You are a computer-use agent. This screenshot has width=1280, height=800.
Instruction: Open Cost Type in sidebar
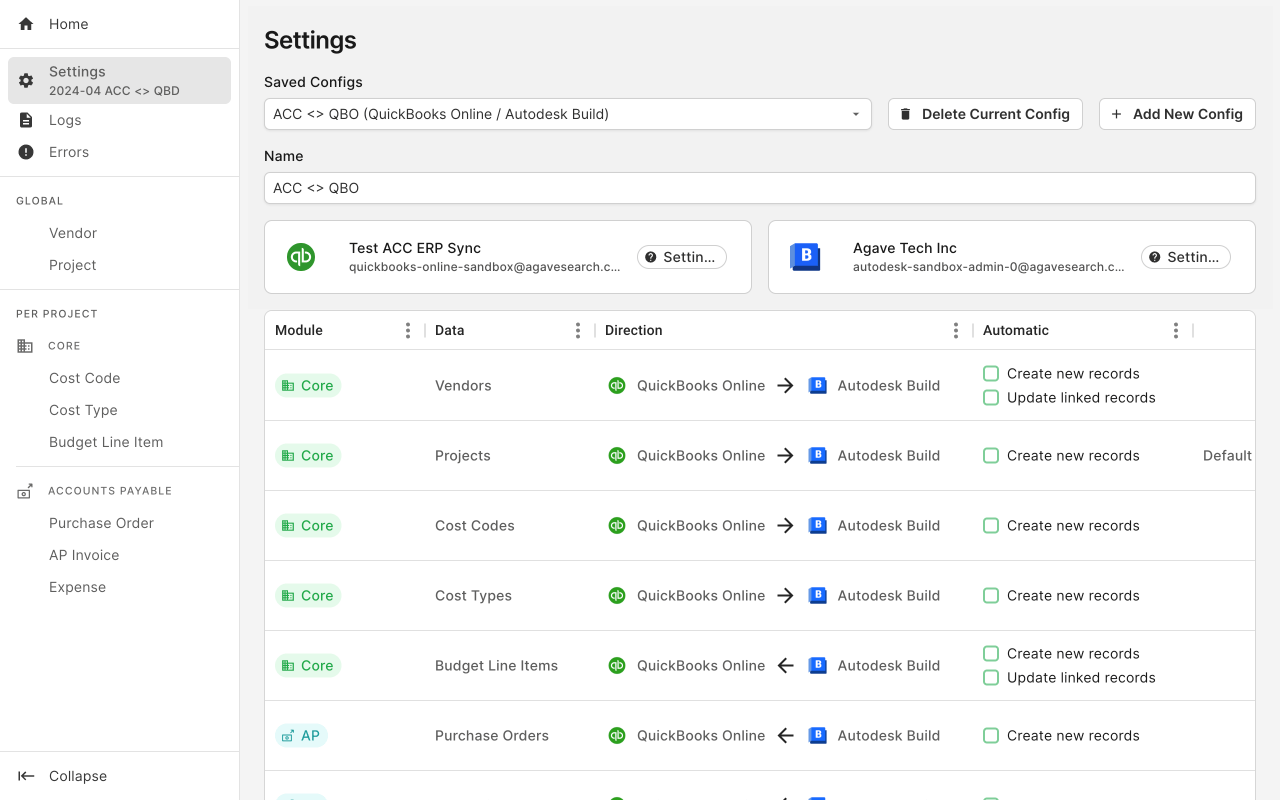[83, 410]
